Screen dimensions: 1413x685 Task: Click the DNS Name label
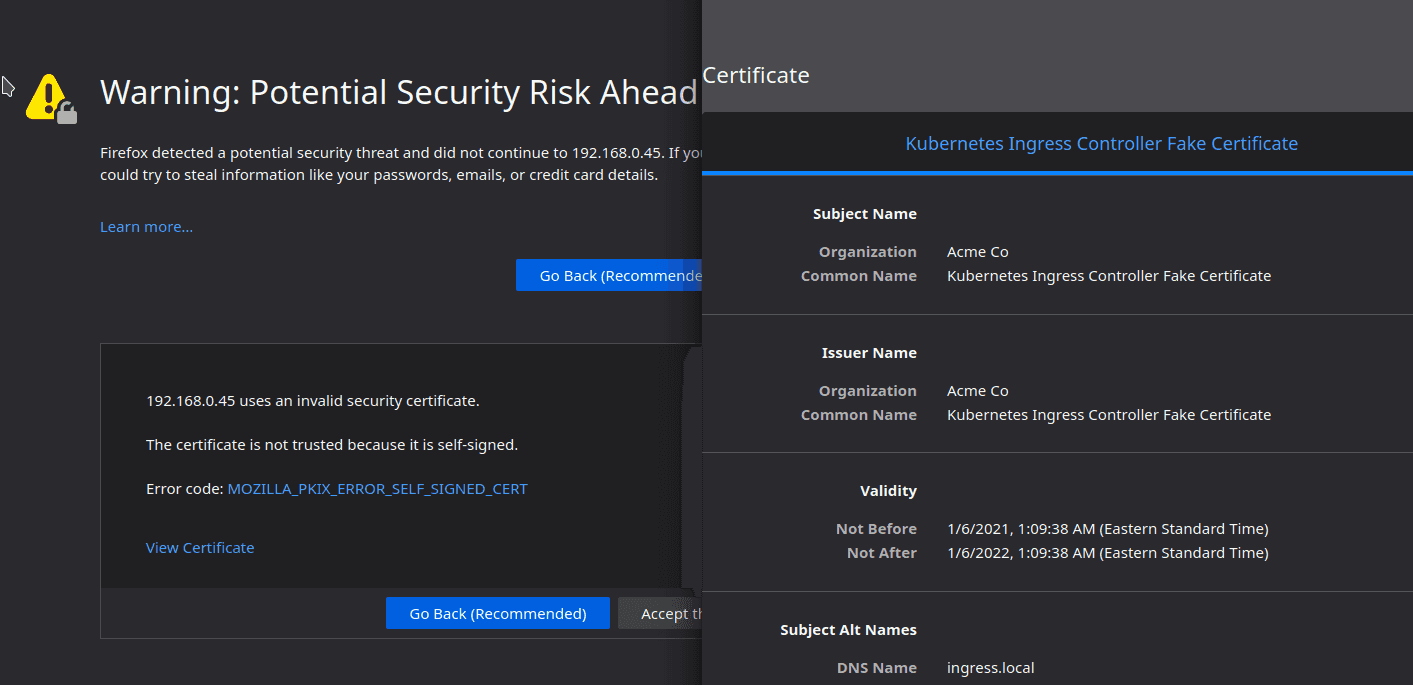coord(877,668)
